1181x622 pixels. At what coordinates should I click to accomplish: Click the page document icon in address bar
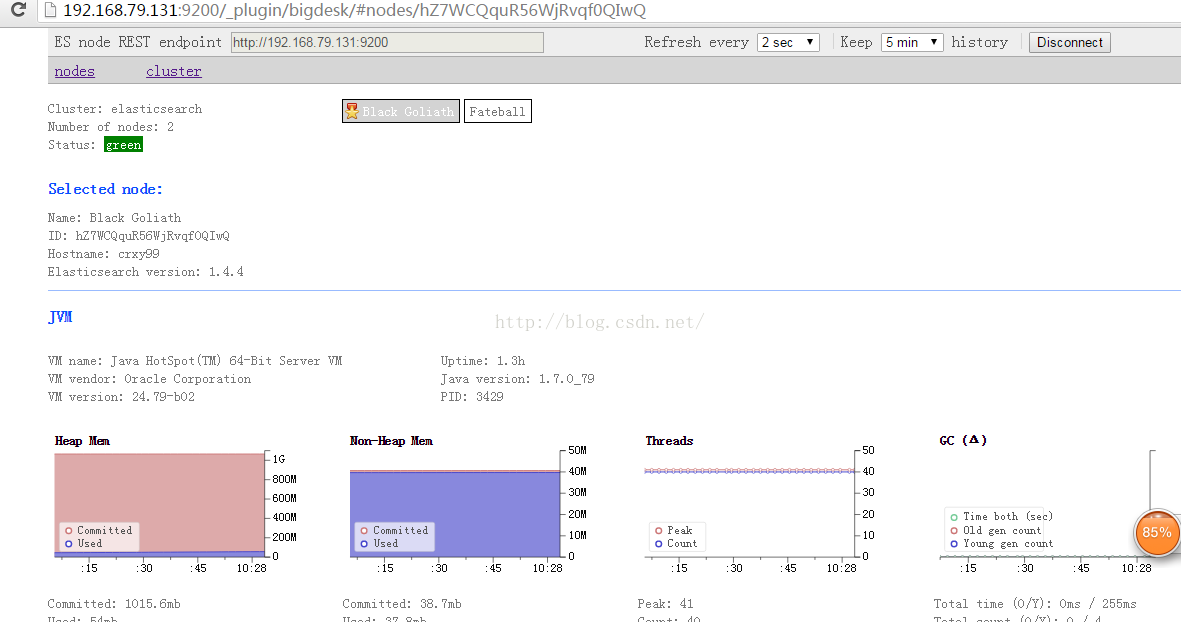pyautogui.click(x=50, y=10)
